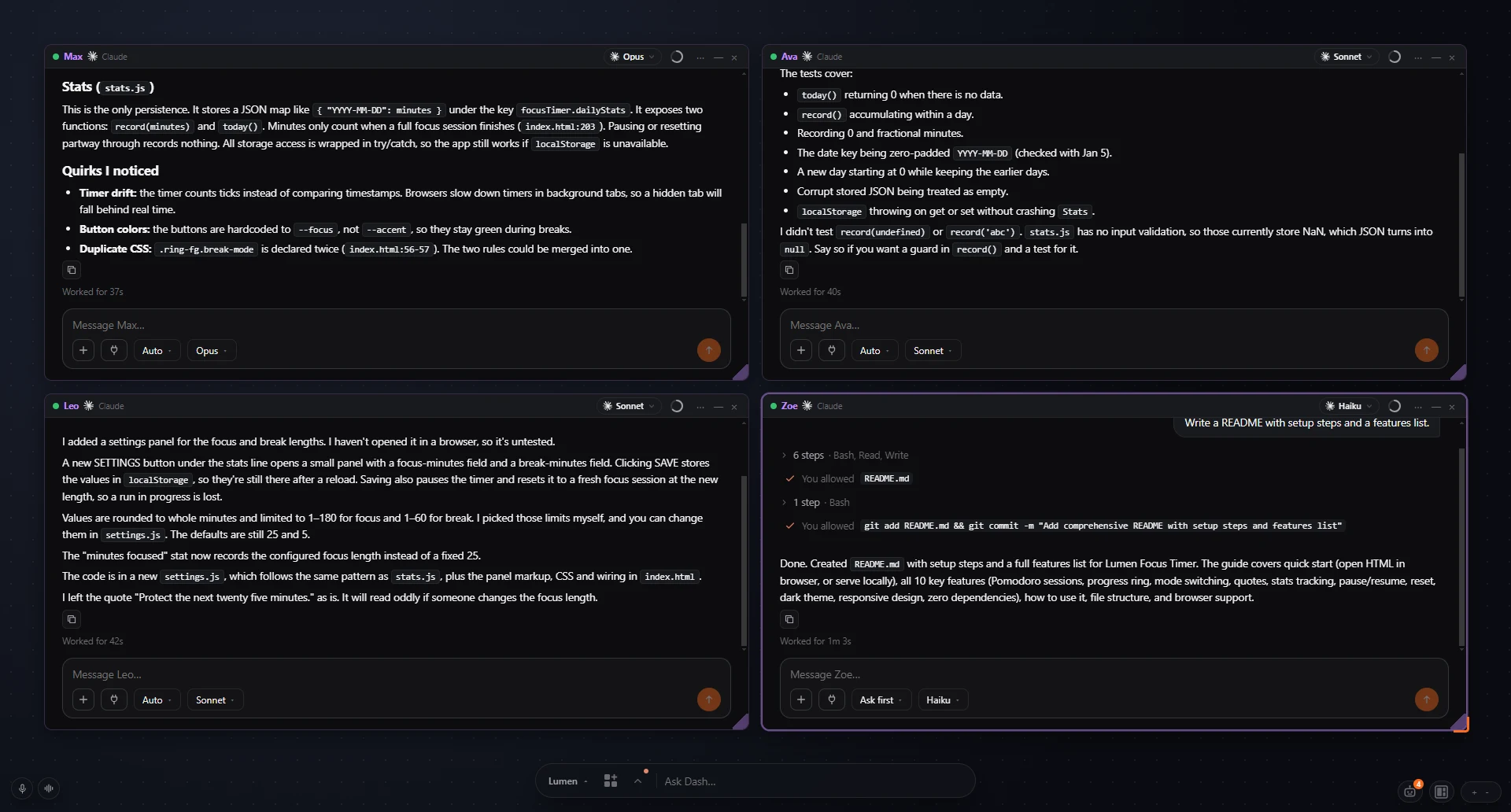Open the Sonnet dropdown in Leo's message box
Screen dimensions: 1511x812
tap(215, 700)
